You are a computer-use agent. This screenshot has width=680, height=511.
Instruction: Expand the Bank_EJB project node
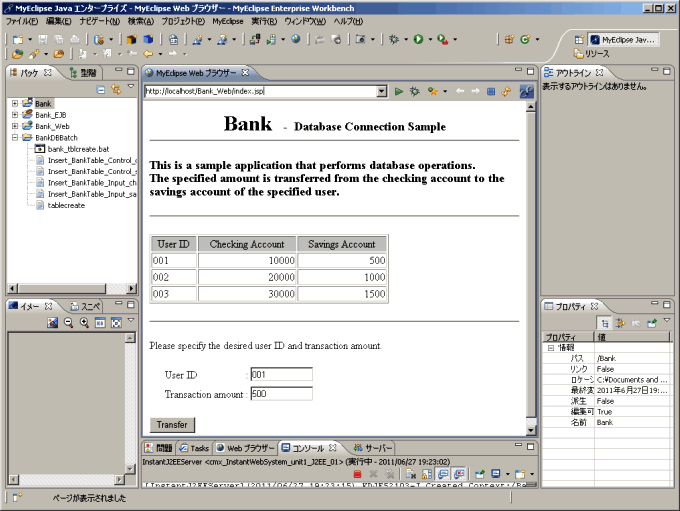click(x=15, y=115)
